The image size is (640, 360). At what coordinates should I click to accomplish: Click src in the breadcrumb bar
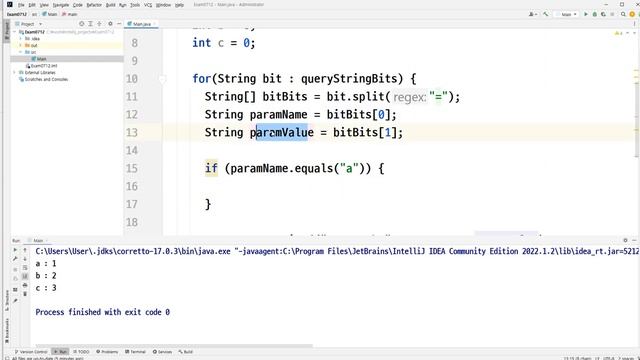pyautogui.click(x=34, y=14)
